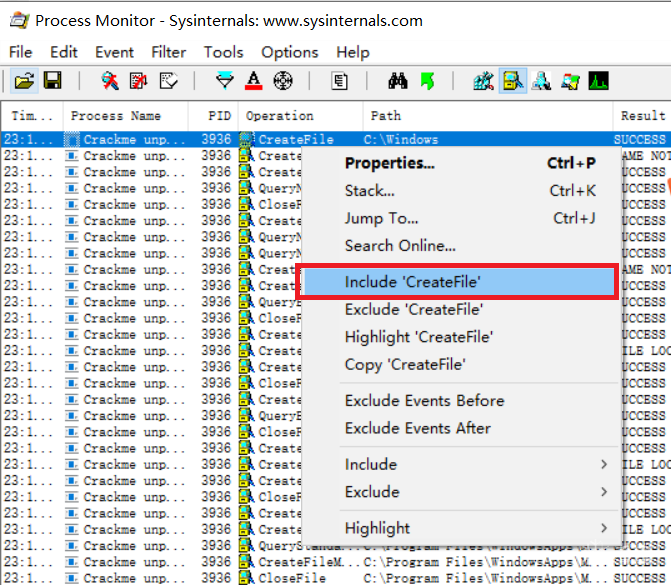Choose Exclude Events After
This screenshot has height=585, width=671.
tap(461, 428)
